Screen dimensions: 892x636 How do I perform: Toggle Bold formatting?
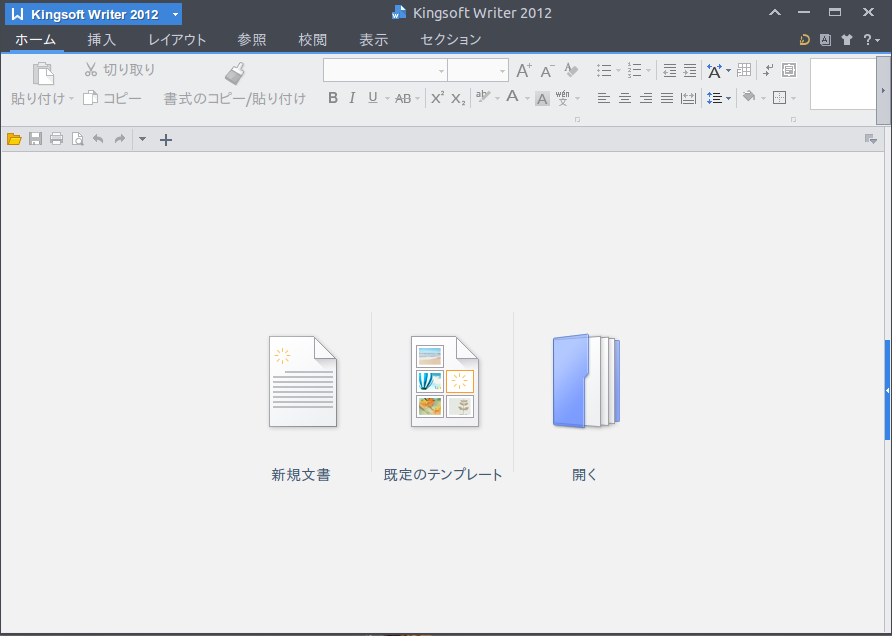pos(333,98)
